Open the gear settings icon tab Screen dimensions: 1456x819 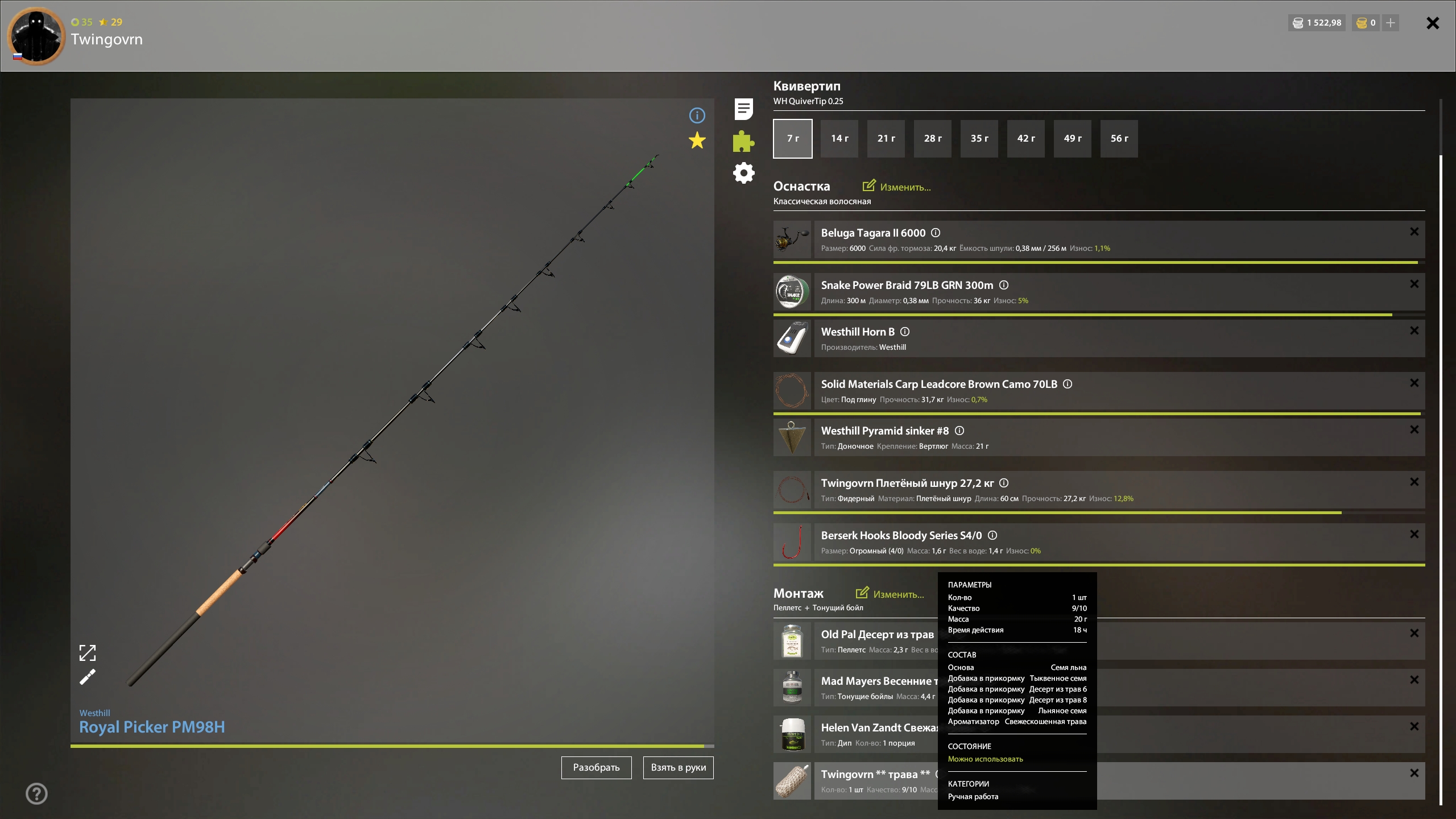coord(743,173)
